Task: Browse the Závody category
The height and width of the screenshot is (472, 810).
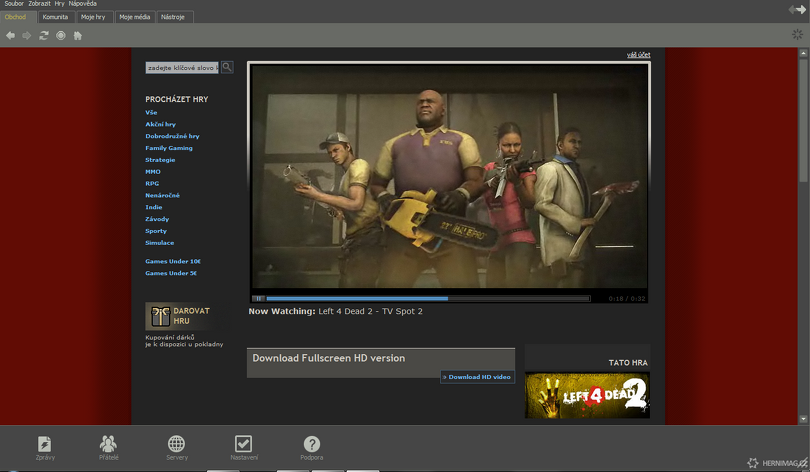Action: [157, 219]
